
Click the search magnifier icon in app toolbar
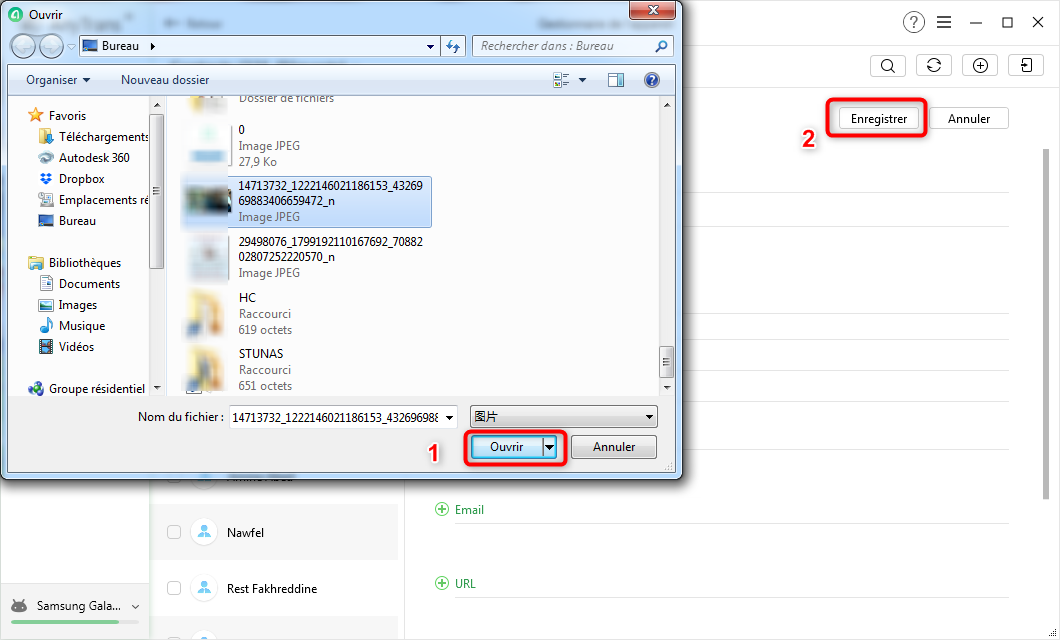(x=887, y=66)
